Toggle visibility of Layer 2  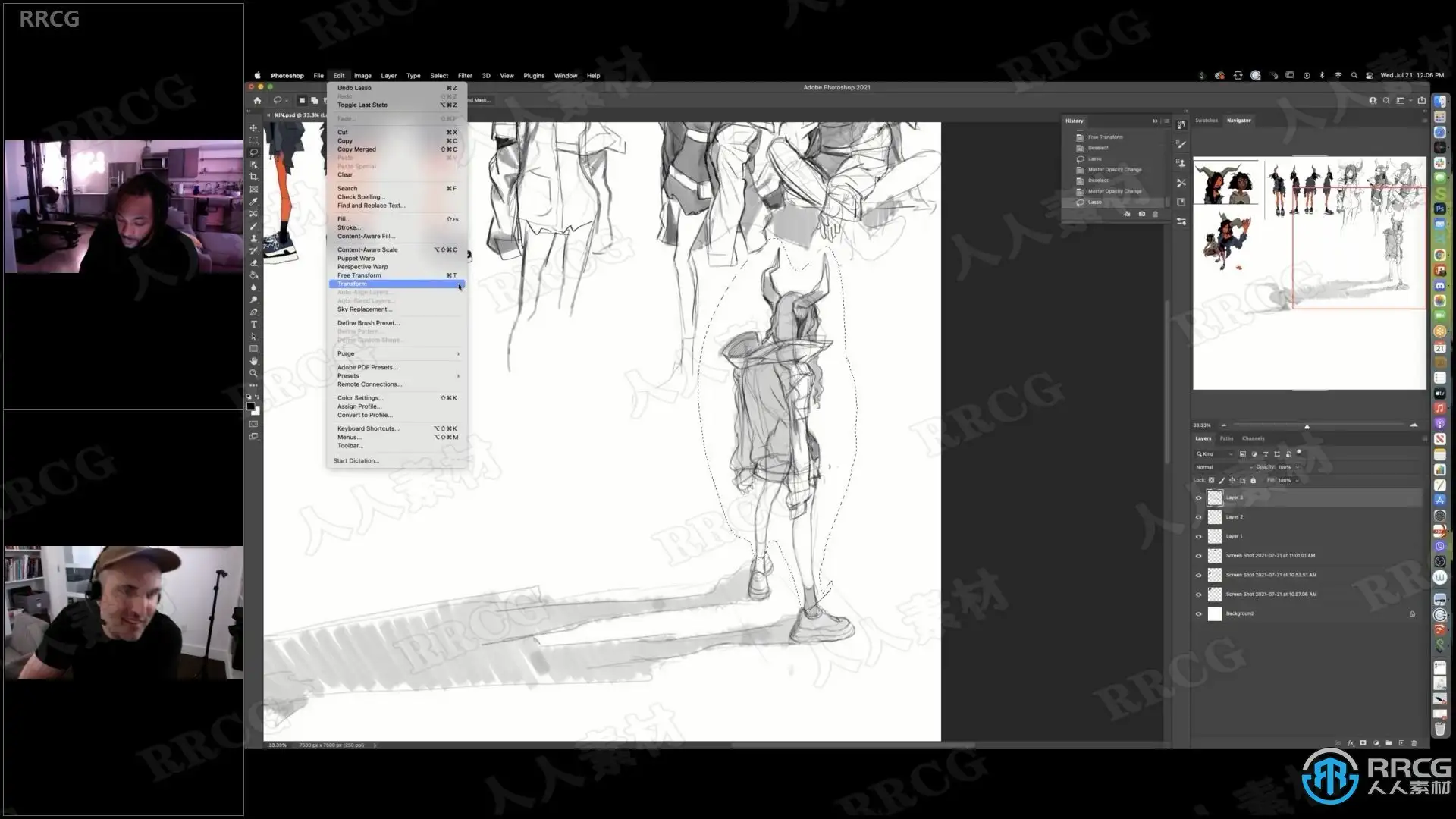(1199, 517)
